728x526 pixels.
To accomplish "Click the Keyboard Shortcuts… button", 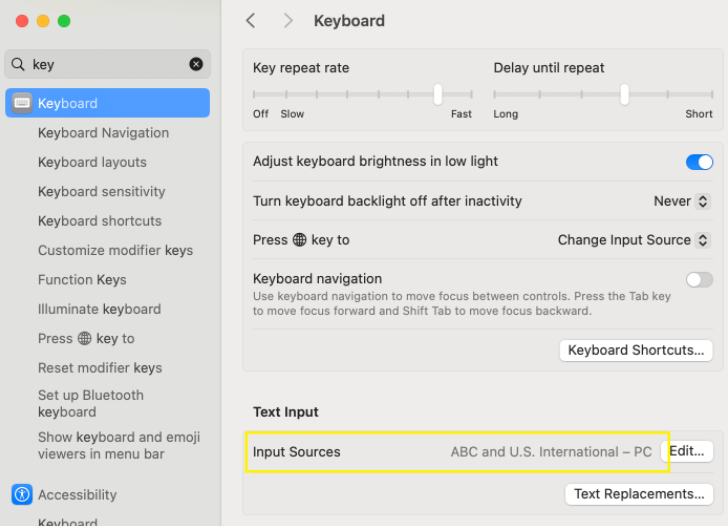I will (x=636, y=350).
